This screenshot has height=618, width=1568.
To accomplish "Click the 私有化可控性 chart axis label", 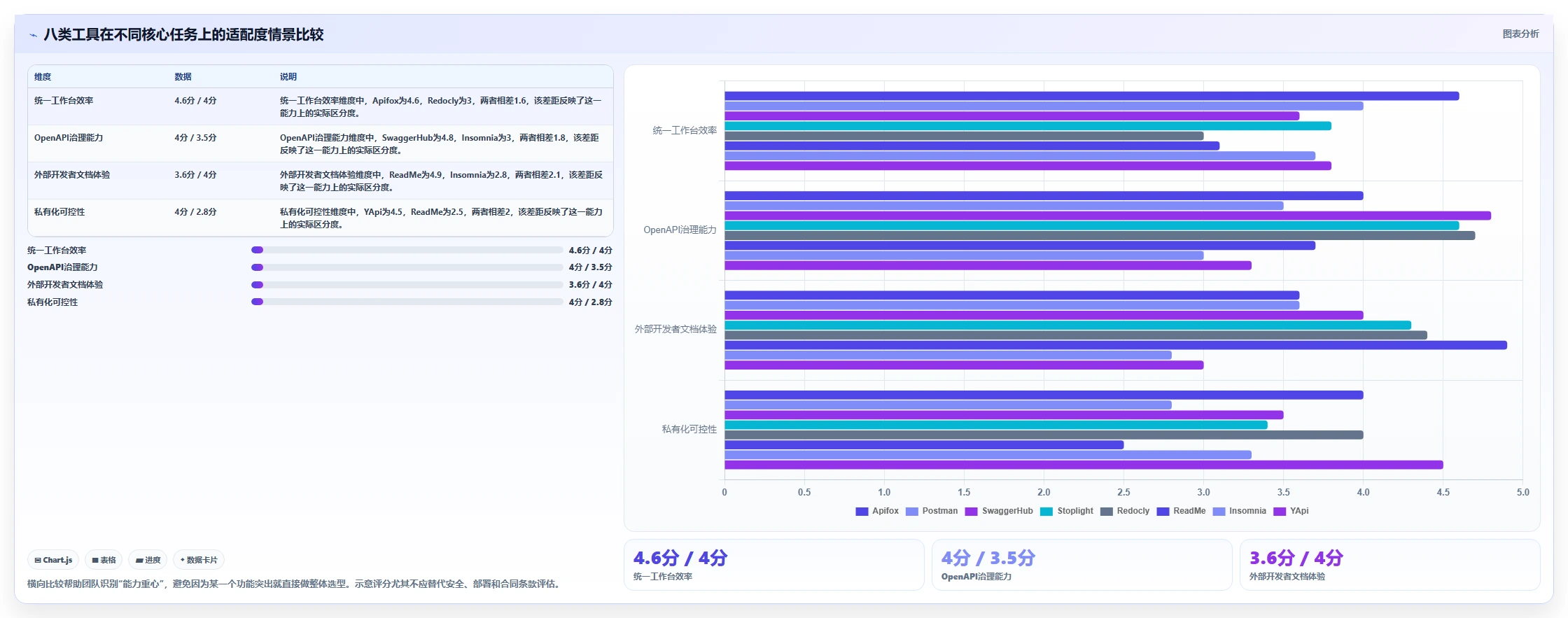I will point(689,430).
